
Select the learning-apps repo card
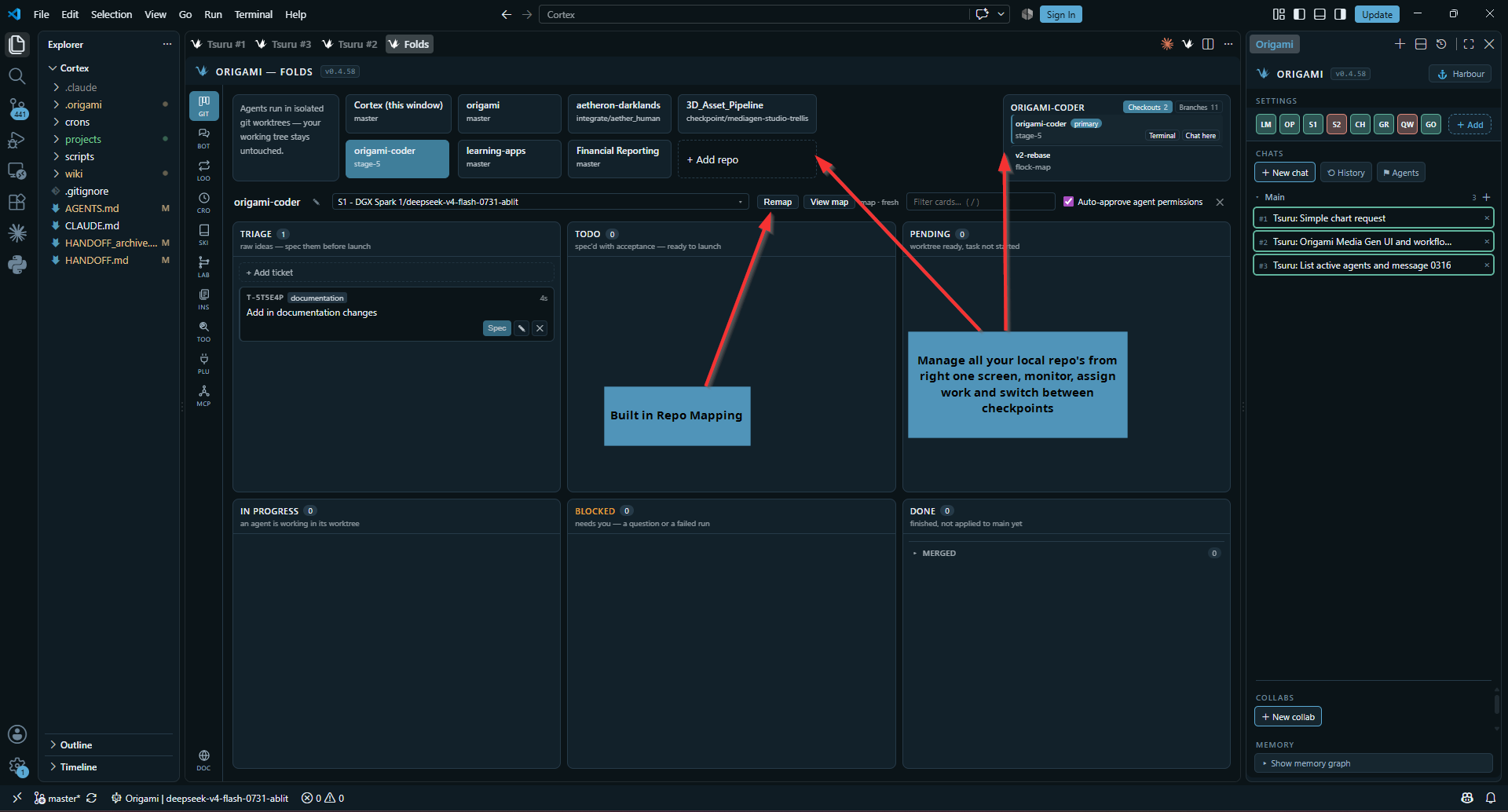(509, 159)
